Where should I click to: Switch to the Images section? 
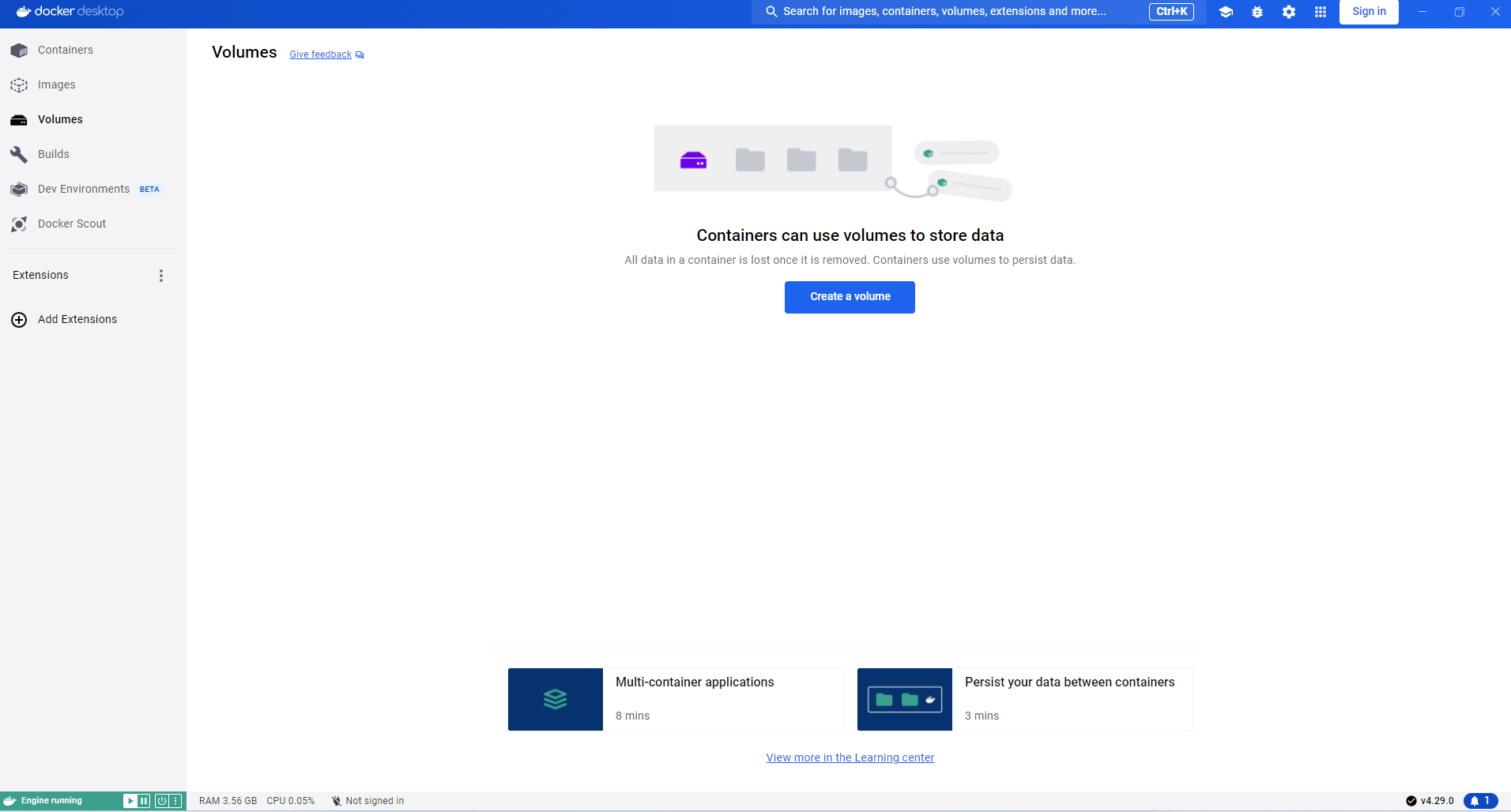56,84
